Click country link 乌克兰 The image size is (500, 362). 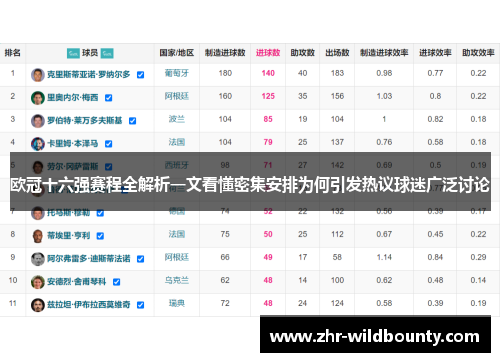tap(177, 280)
